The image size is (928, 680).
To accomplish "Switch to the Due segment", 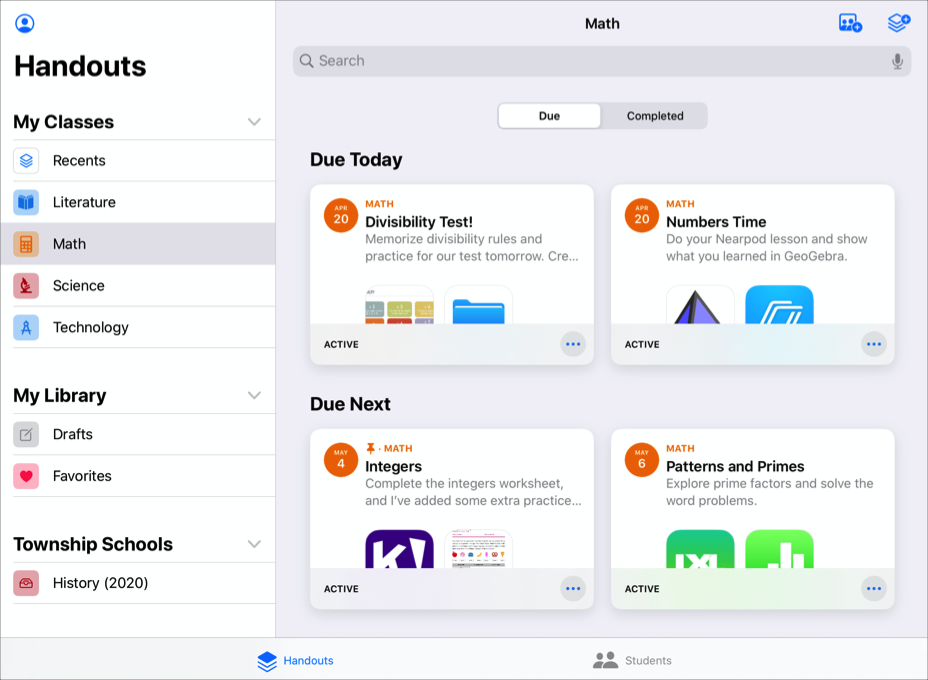I will (549, 116).
